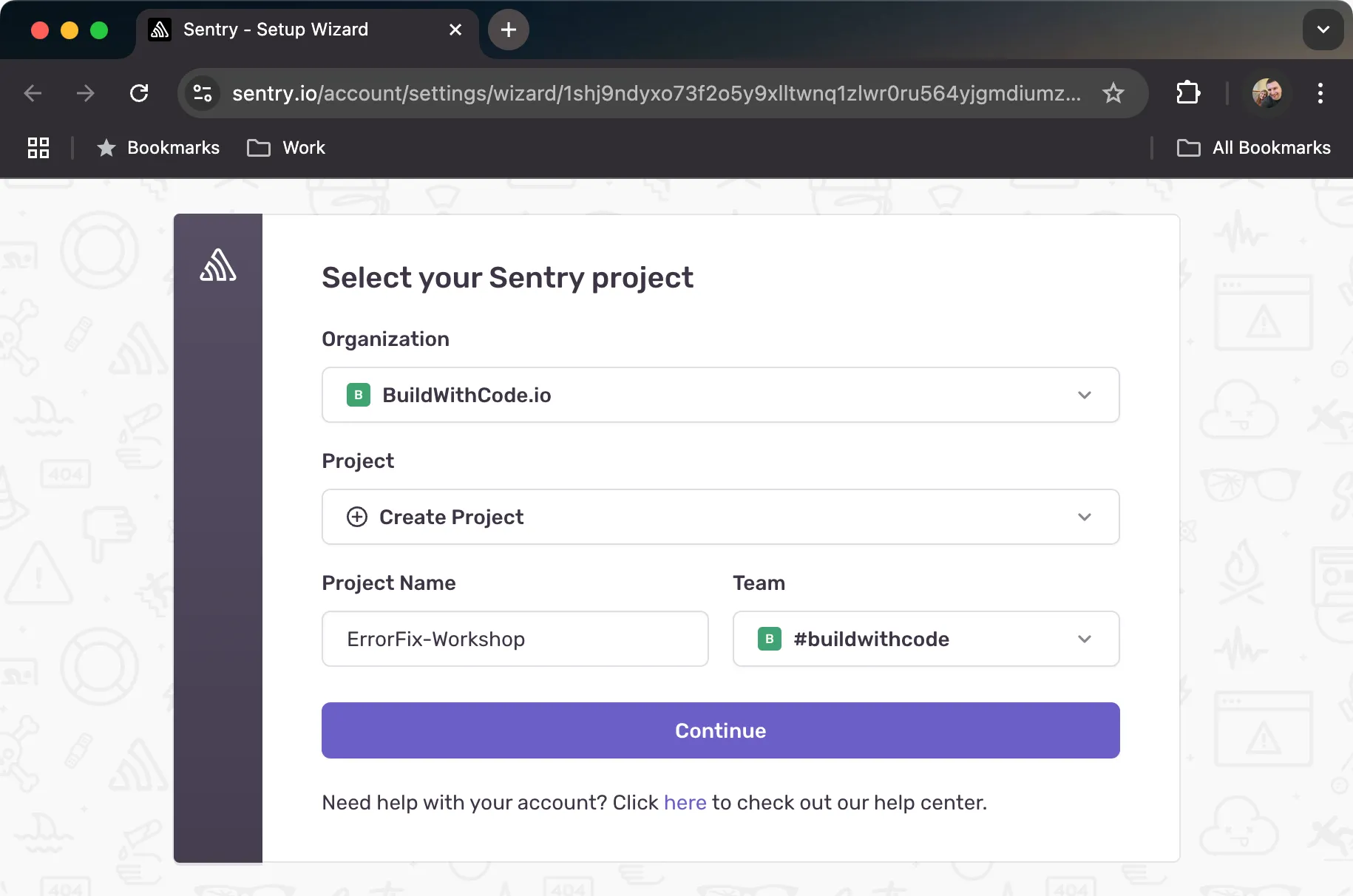1353x896 pixels.
Task: Click the site information icon in address bar
Action: [x=202, y=93]
